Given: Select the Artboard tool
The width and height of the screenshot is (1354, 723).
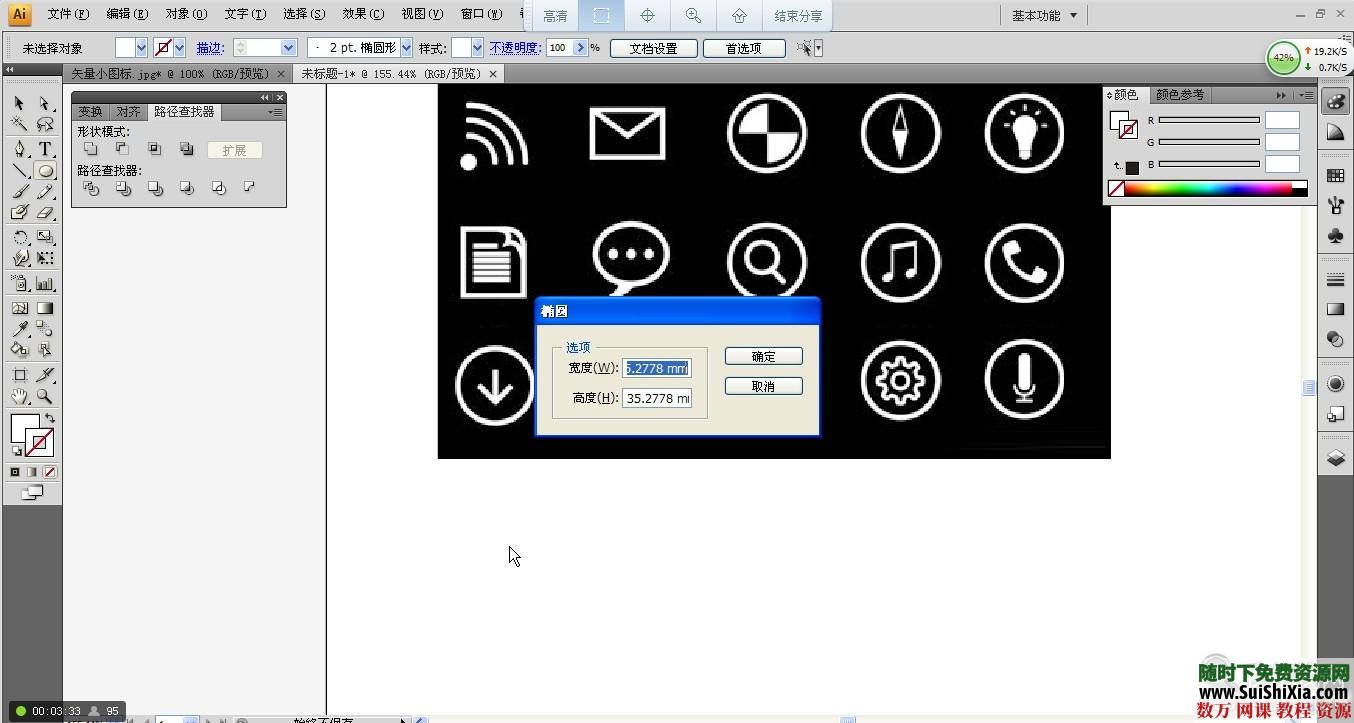Looking at the screenshot, I should [19, 375].
